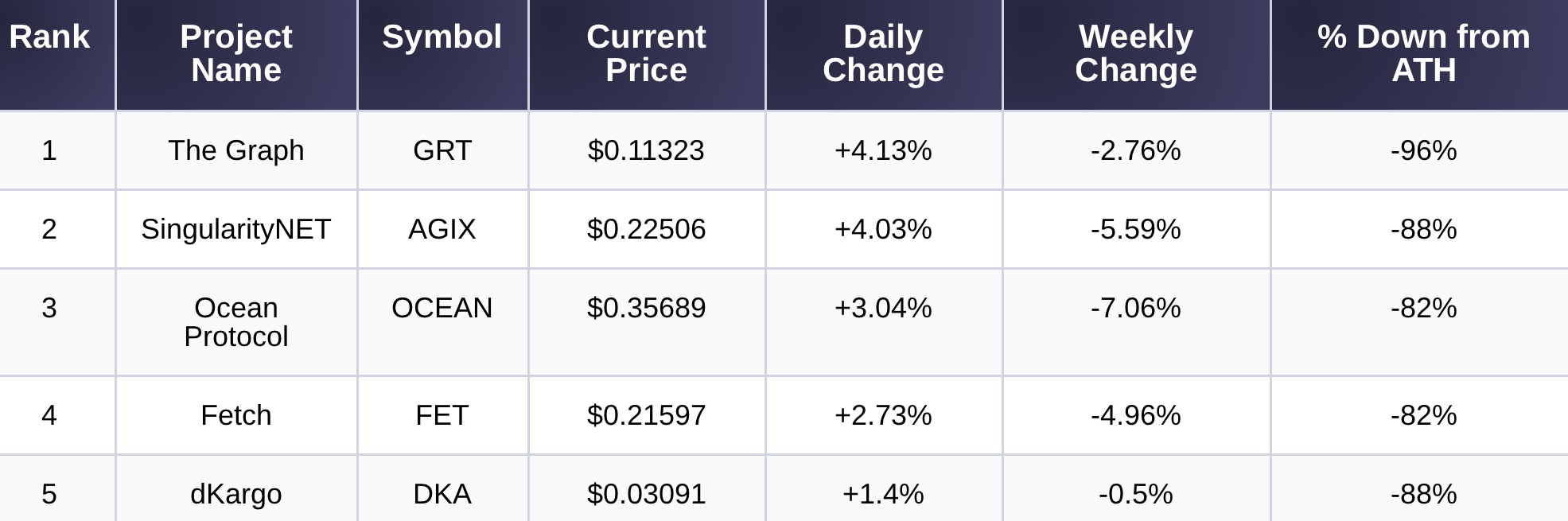Click the FET symbol cell
This screenshot has width=1568, height=521.
[x=442, y=415]
